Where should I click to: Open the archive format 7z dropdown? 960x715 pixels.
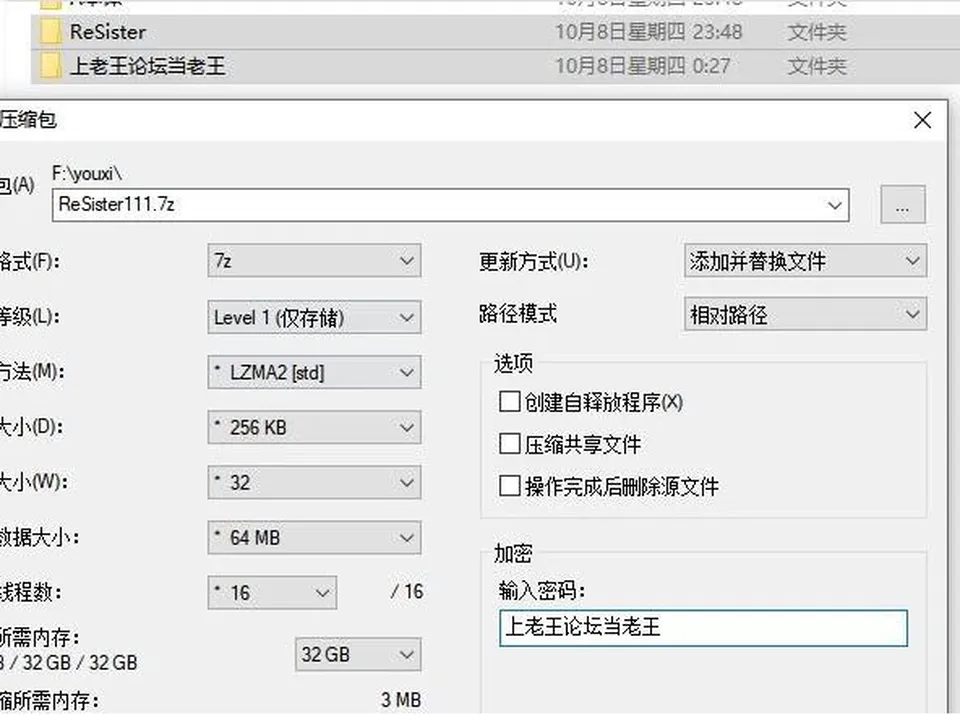point(314,261)
